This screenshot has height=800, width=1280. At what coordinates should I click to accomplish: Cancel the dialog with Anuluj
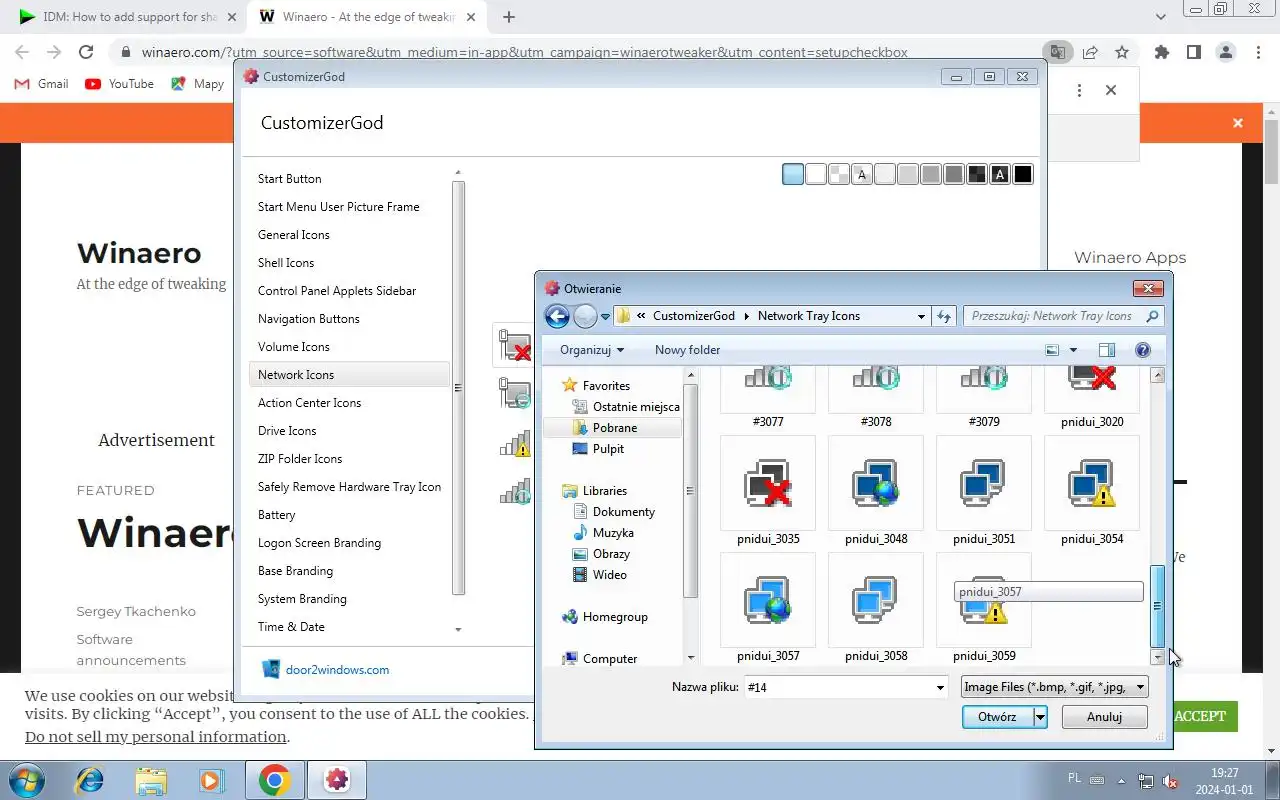click(x=1104, y=717)
